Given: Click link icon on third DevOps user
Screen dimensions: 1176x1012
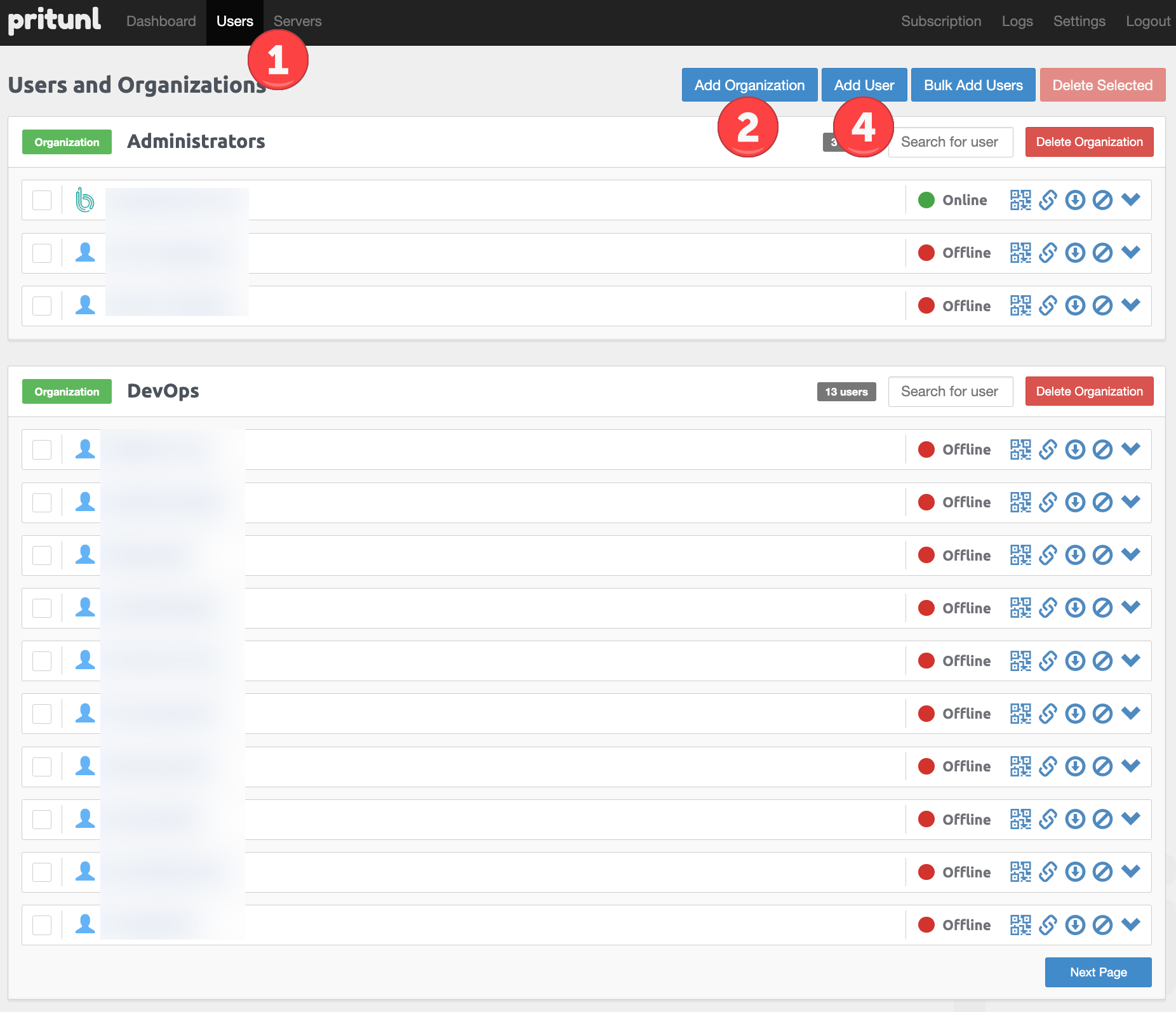Looking at the screenshot, I should click(x=1048, y=555).
